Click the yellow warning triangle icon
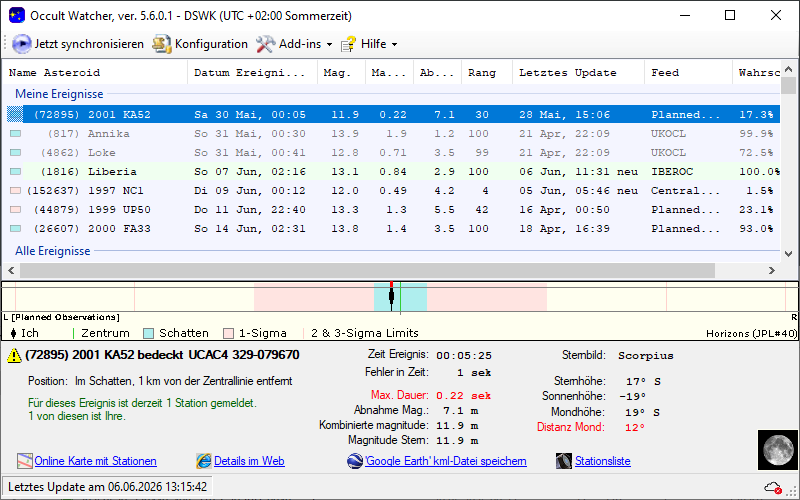 tap(14, 356)
